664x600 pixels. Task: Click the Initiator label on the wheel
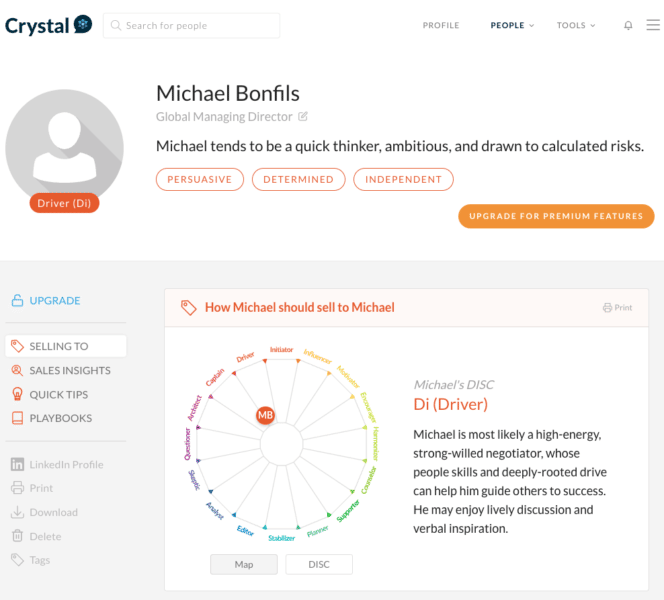point(281,349)
